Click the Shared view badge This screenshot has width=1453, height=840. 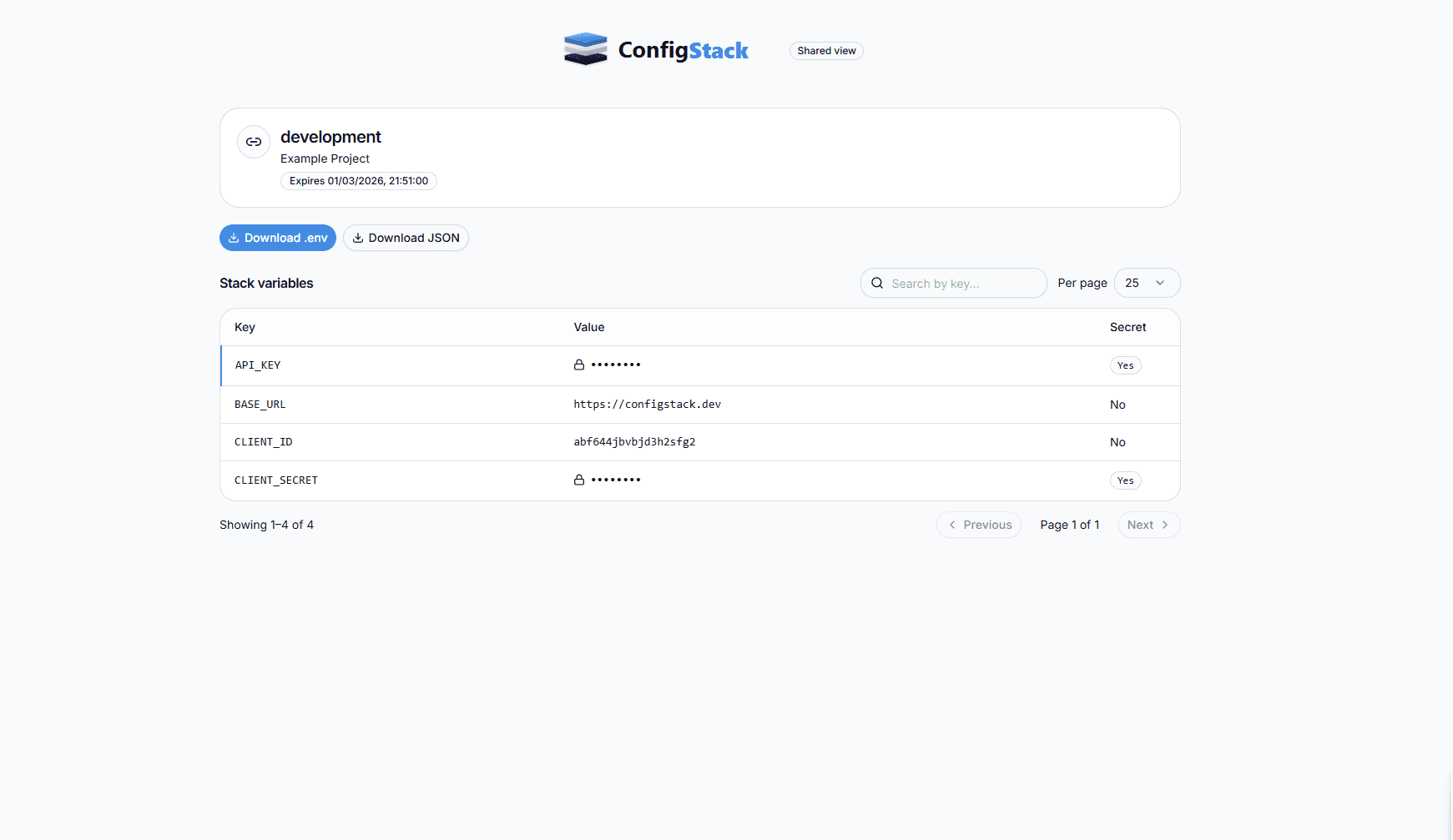tap(826, 51)
